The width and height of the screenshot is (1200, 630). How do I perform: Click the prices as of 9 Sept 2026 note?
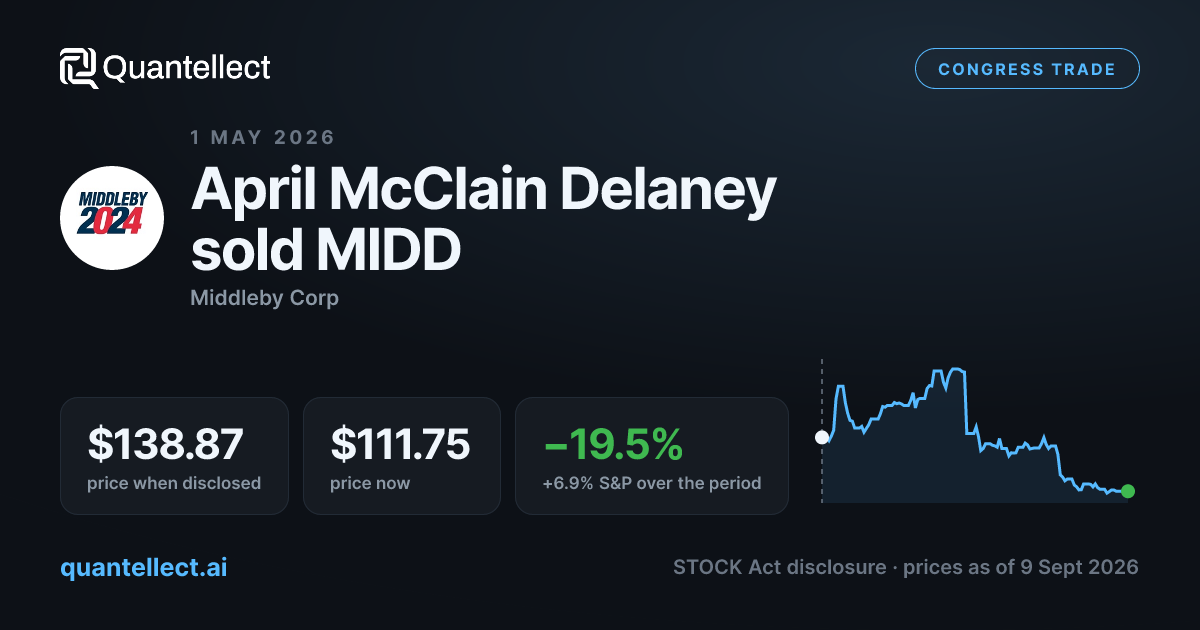pos(1021,567)
